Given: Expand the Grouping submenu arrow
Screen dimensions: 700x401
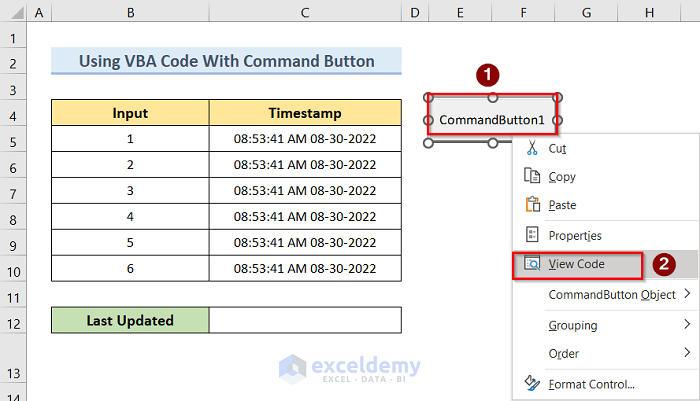Looking at the screenshot, I should tap(687, 324).
